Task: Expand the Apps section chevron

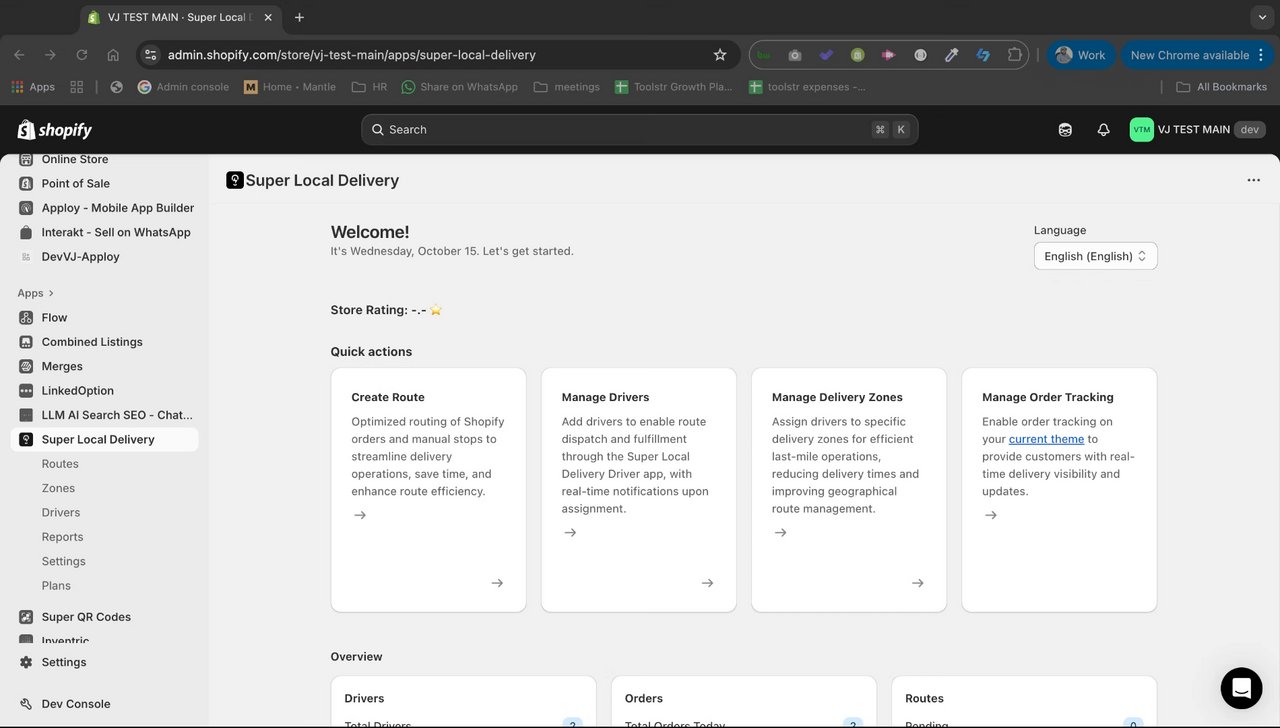Action: (x=51, y=294)
